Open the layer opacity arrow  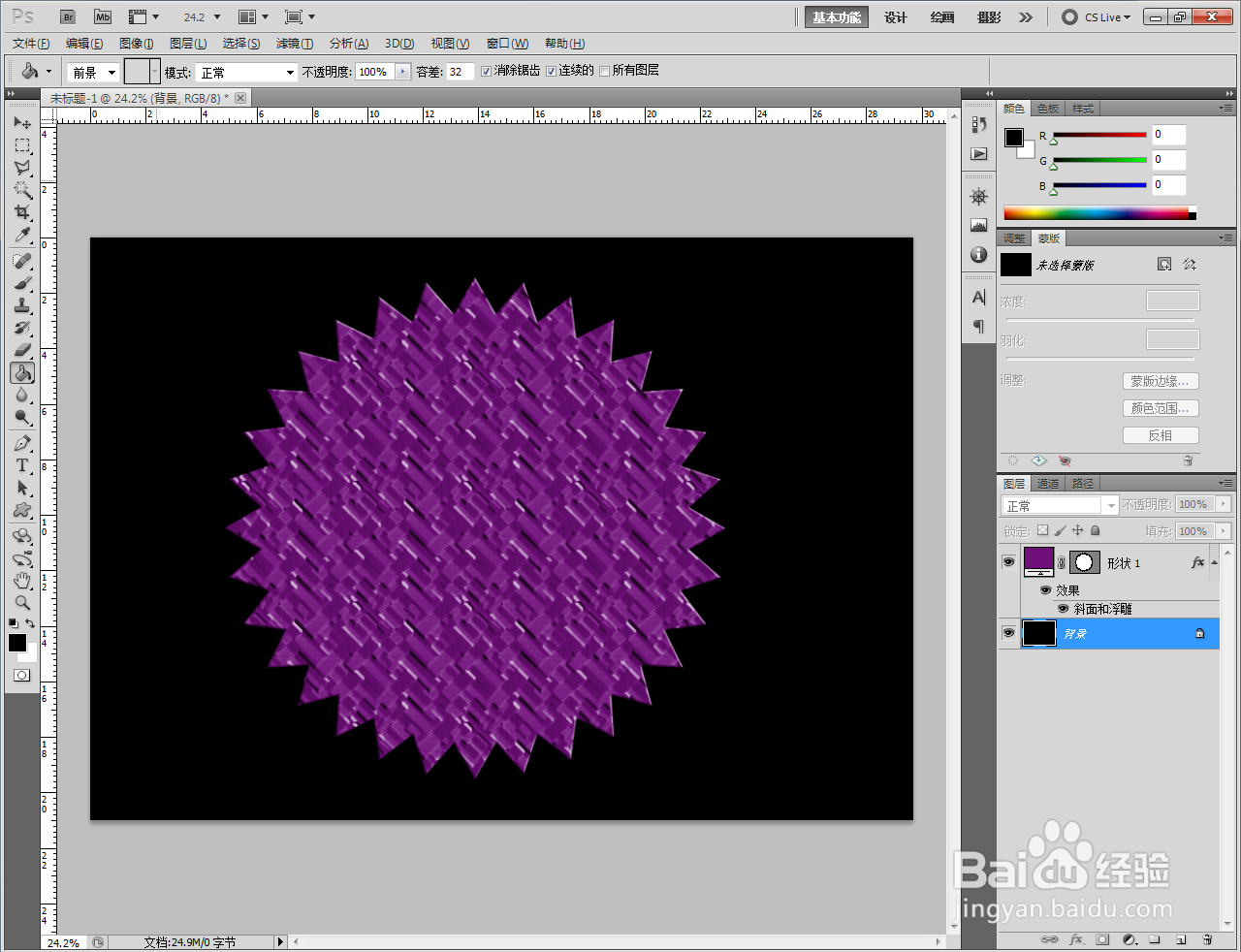pos(1224,504)
